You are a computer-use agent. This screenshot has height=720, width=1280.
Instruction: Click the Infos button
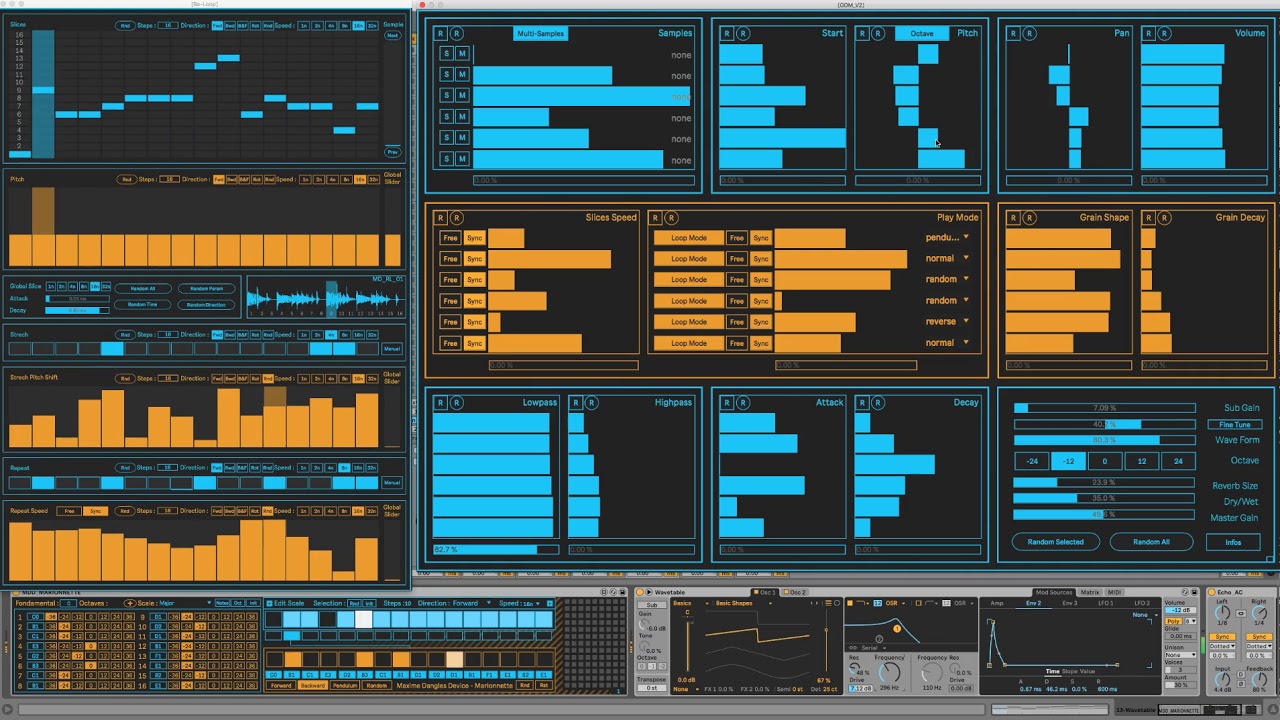coord(1233,542)
